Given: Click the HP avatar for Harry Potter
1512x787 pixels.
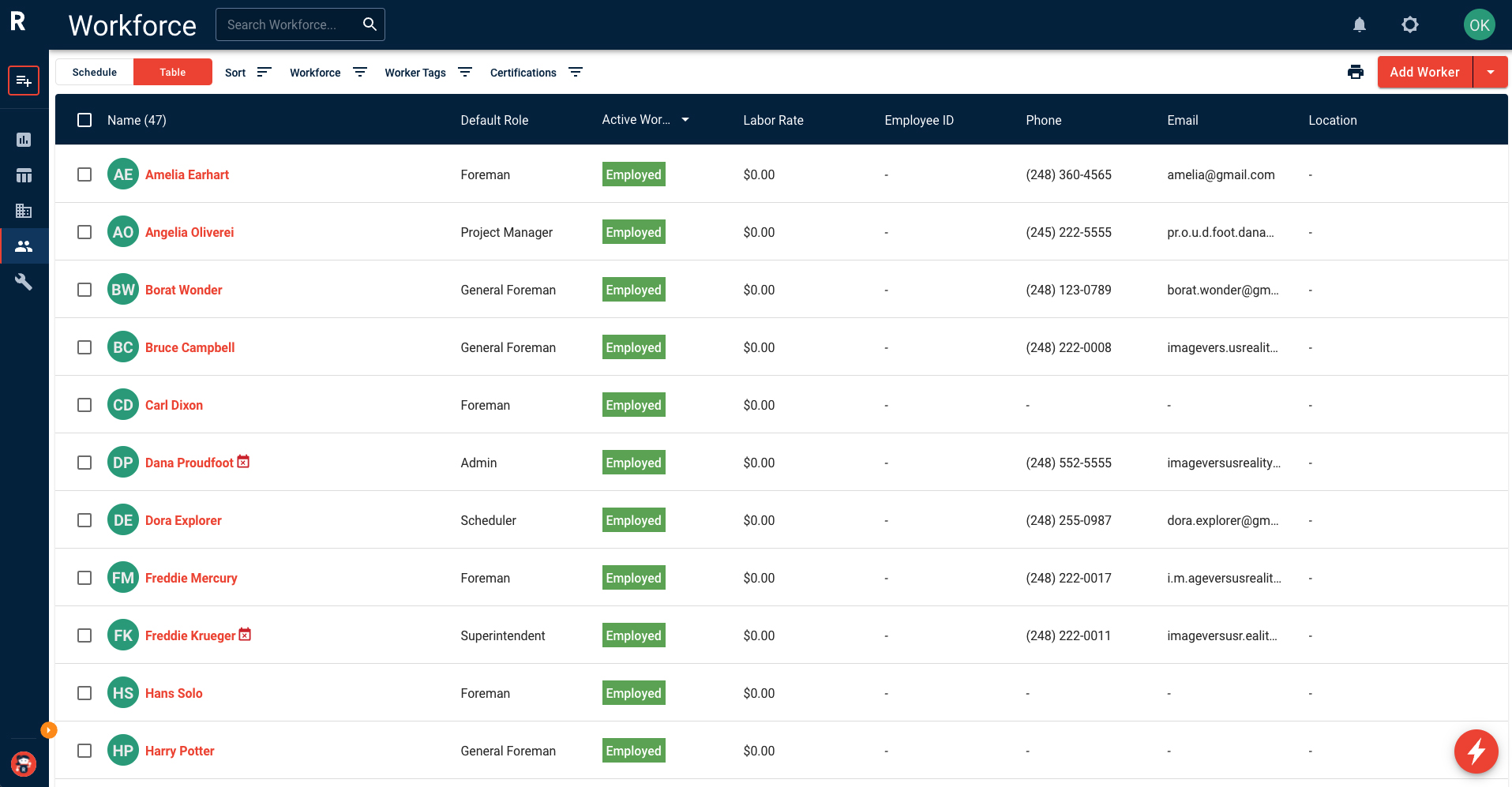Looking at the screenshot, I should pos(123,750).
